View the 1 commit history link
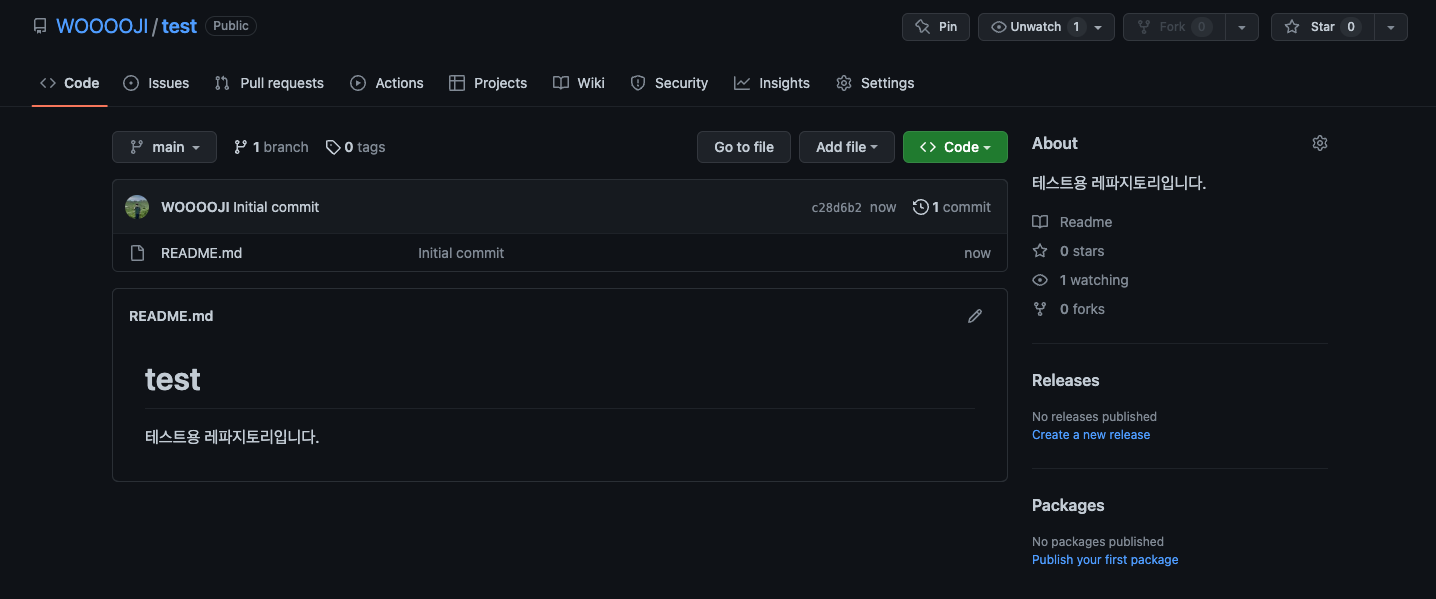Screen dimensions: 1436x599 (x=952, y=207)
